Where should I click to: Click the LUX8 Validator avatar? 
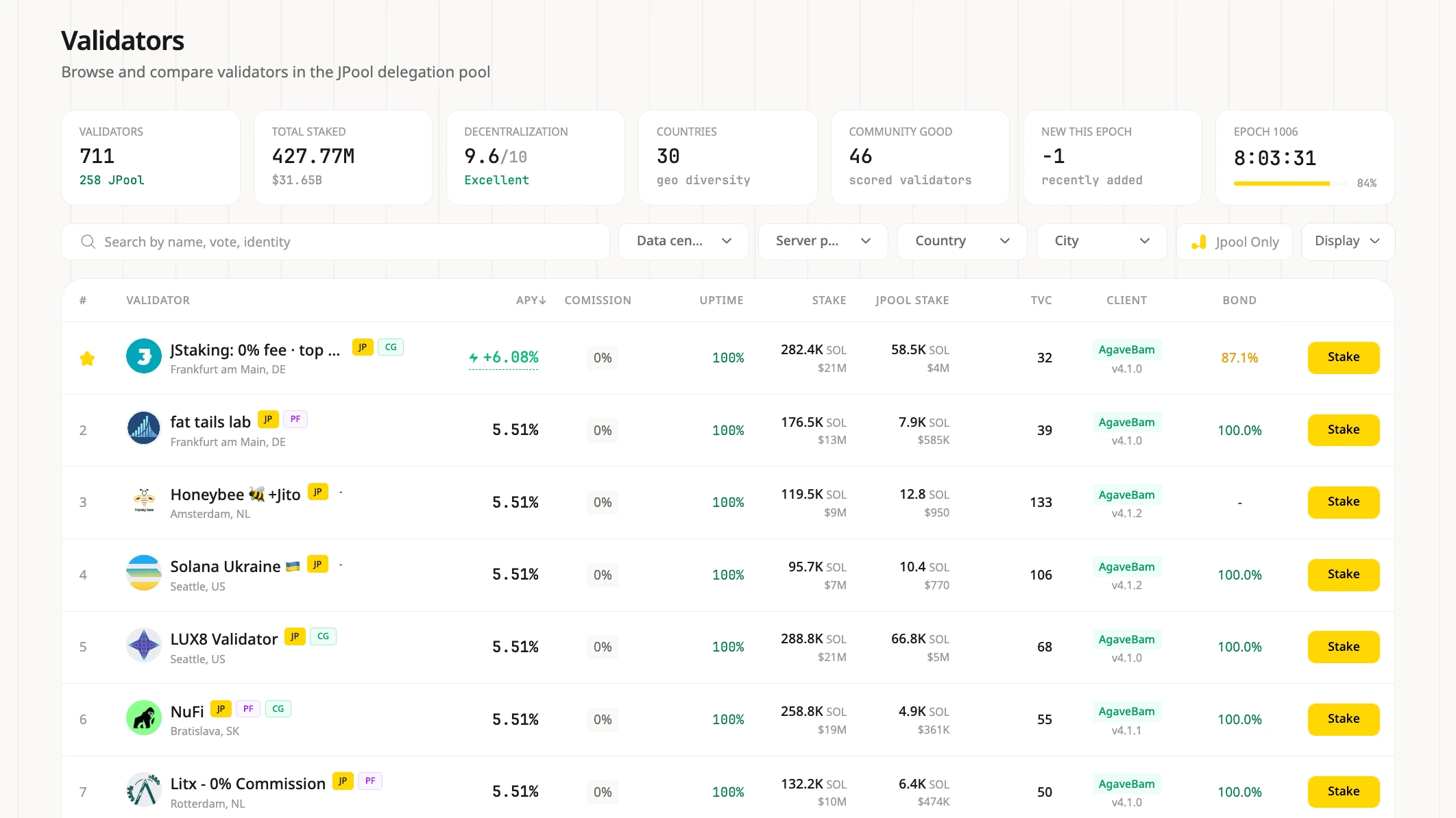[144, 645]
